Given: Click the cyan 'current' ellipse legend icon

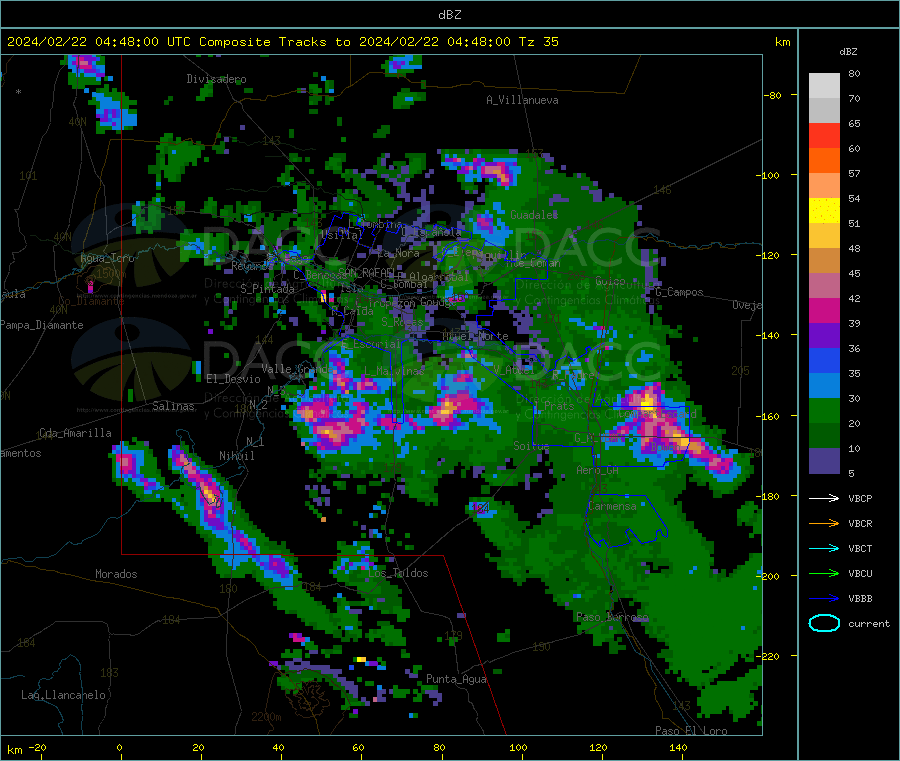Looking at the screenshot, I should [x=824, y=623].
